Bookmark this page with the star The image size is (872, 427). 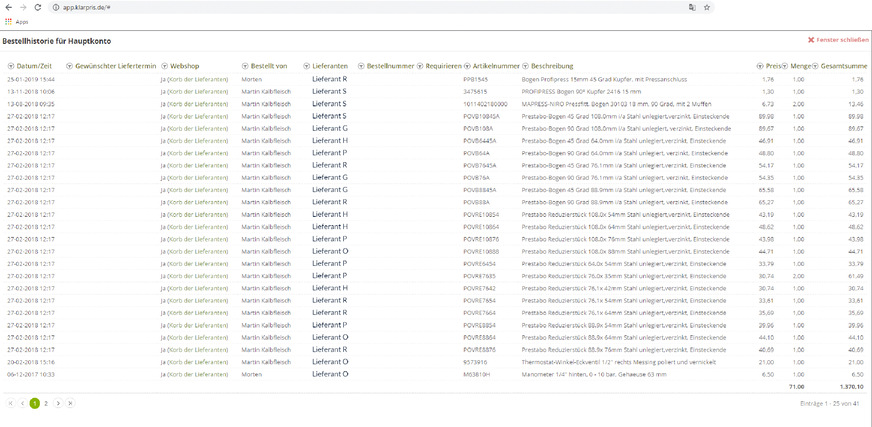[706, 7]
